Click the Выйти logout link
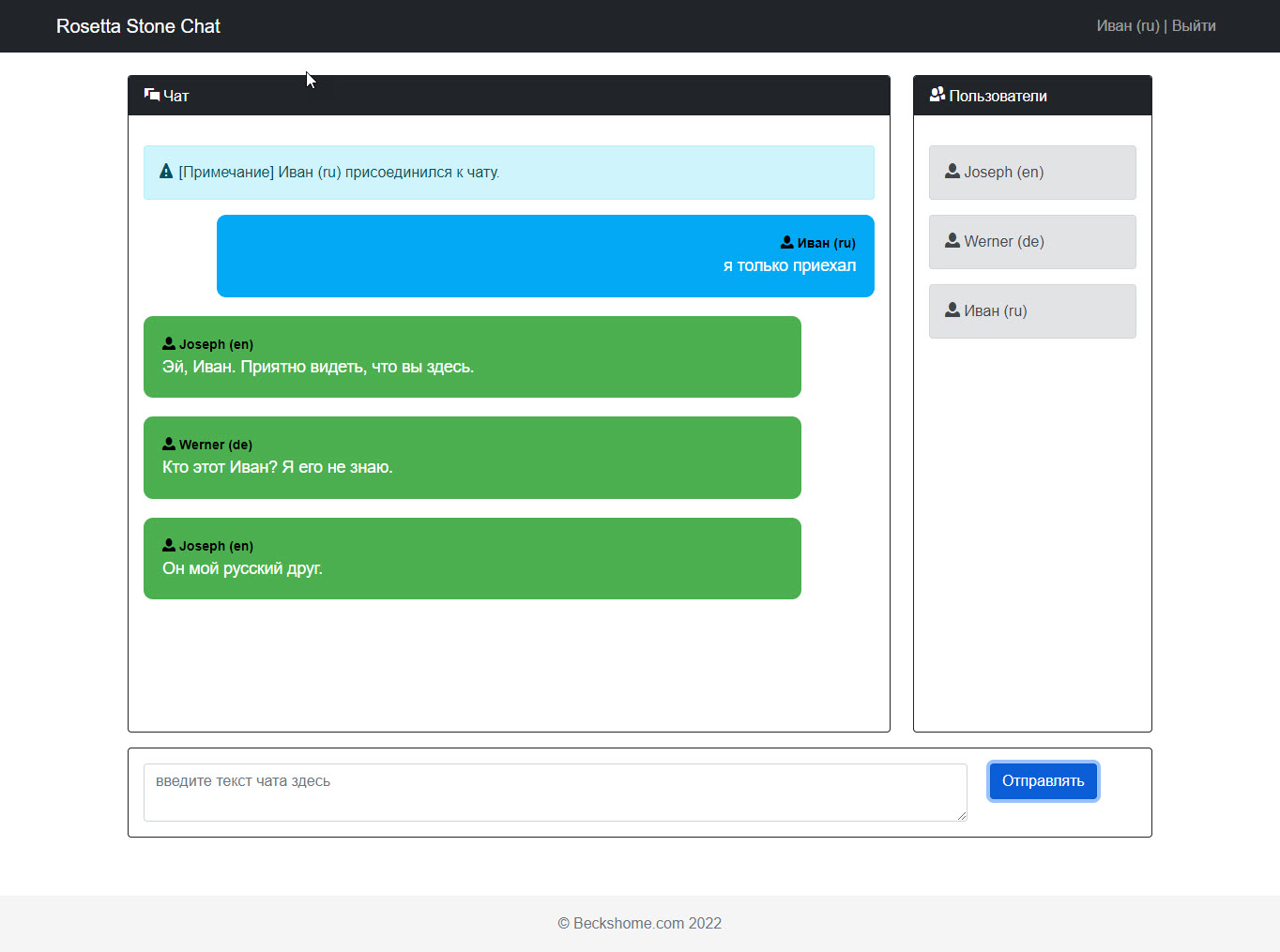Viewport: 1280px width, 952px height. [x=1194, y=26]
